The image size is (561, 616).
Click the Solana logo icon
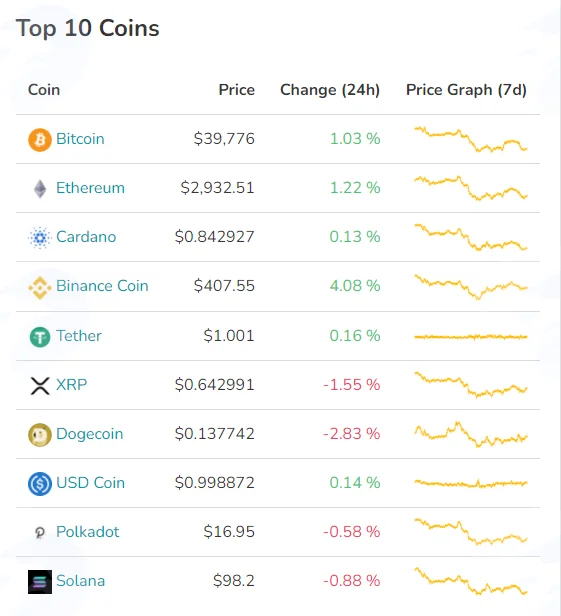tap(40, 581)
